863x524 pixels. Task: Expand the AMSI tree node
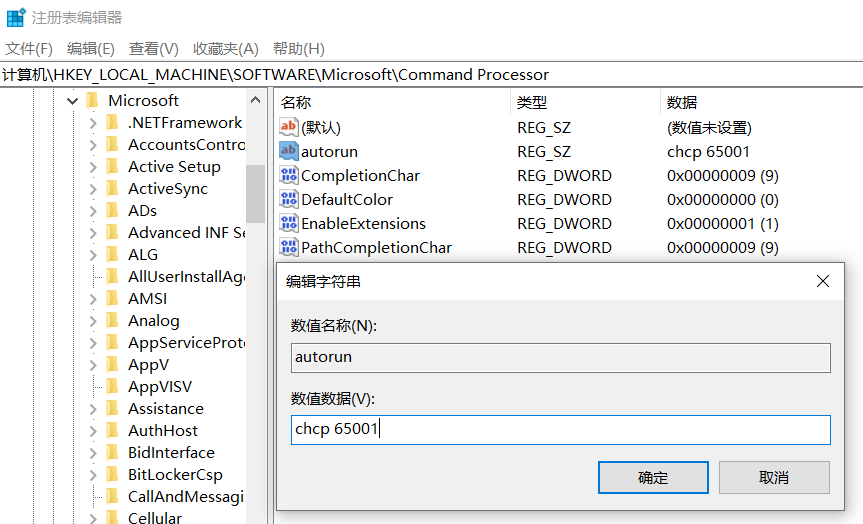click(93, 299)
